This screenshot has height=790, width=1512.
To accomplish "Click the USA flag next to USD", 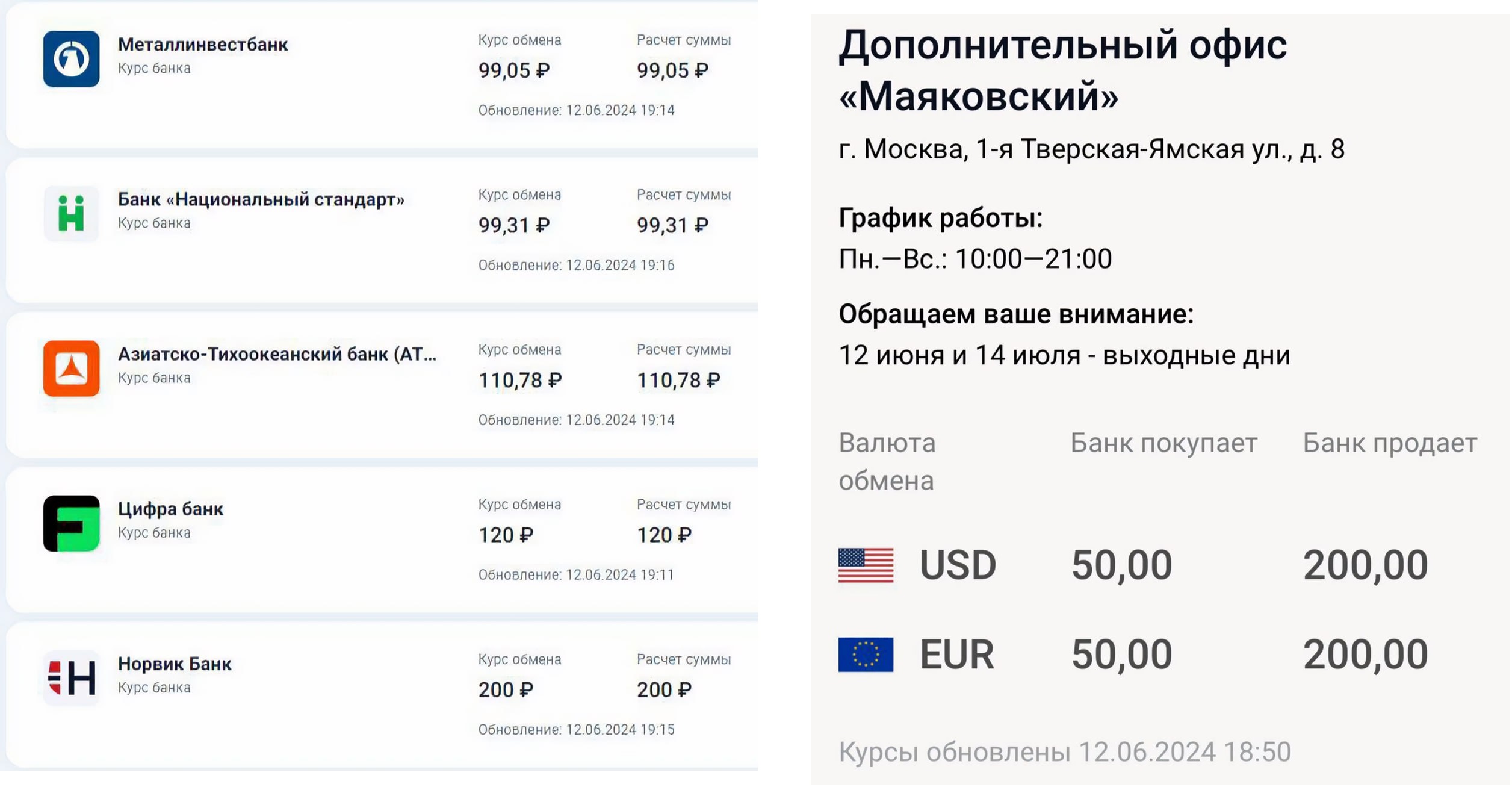I will pos(866,565).
